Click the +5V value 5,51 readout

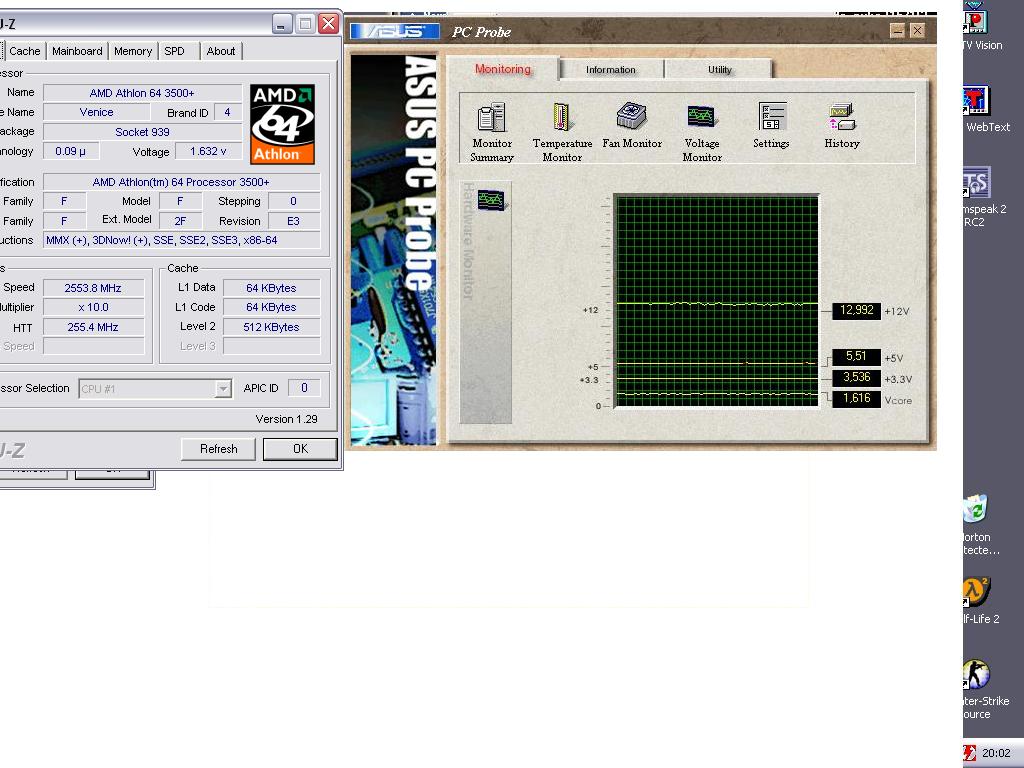point(856,357)
